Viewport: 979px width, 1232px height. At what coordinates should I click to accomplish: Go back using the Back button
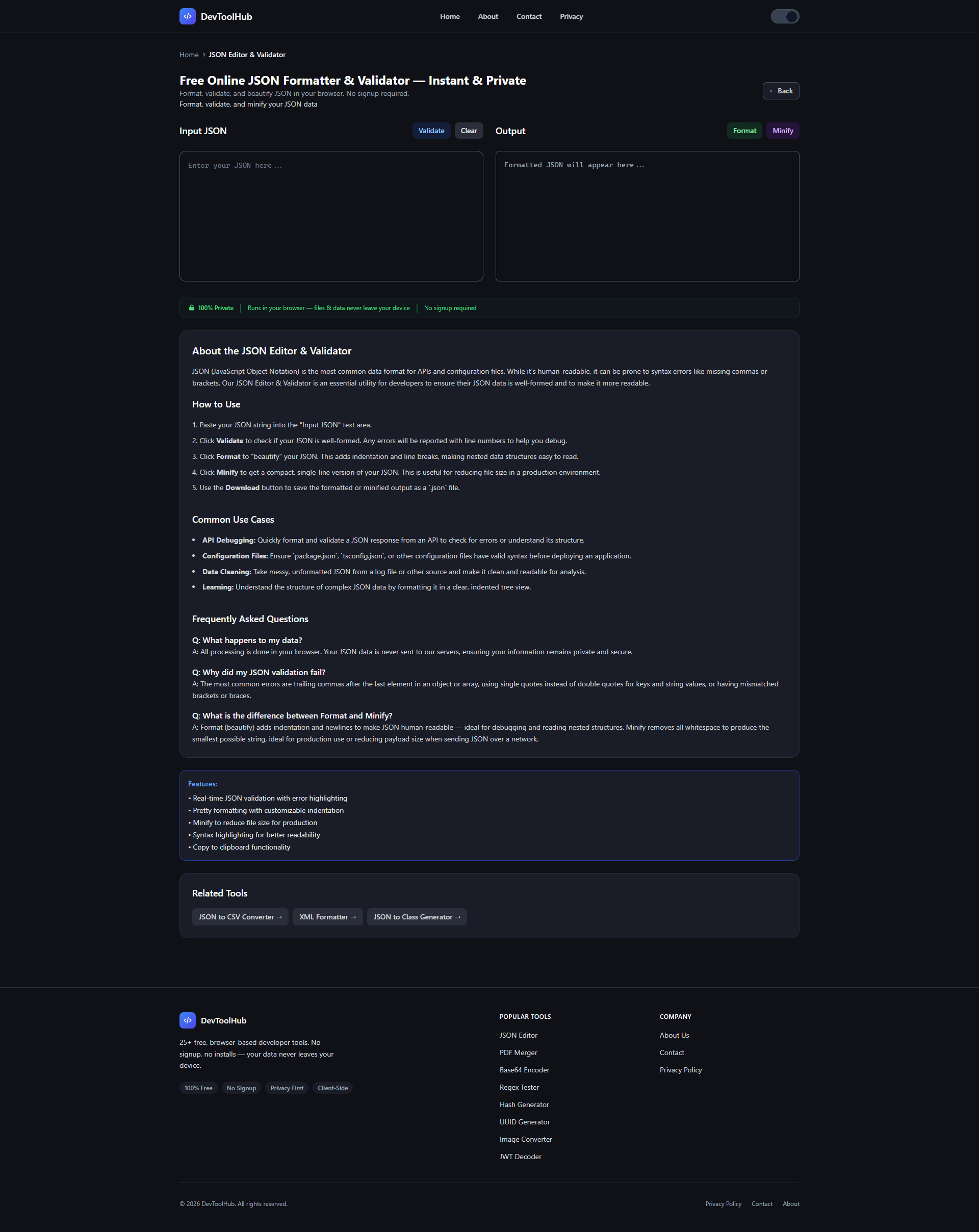[x=781, y=90]
